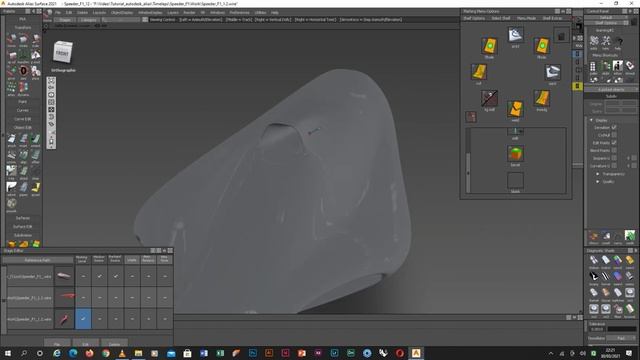Click Shelf Options button in Control Panel
Viewport: 640px width, 360px height.
coord(606,23)
